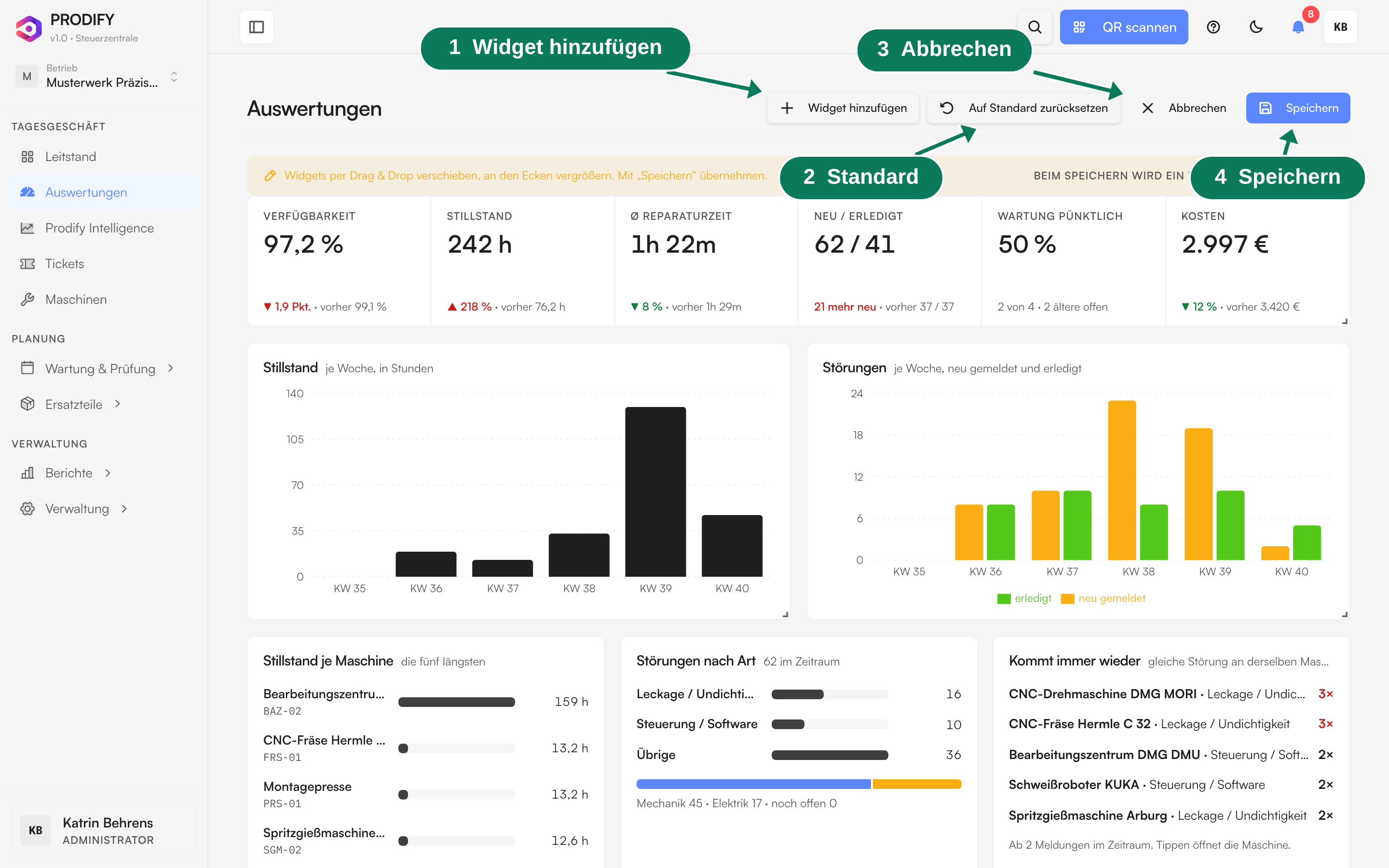
Task: Open Maschinen with the wrench icon
Action: (x=76, y=299)
